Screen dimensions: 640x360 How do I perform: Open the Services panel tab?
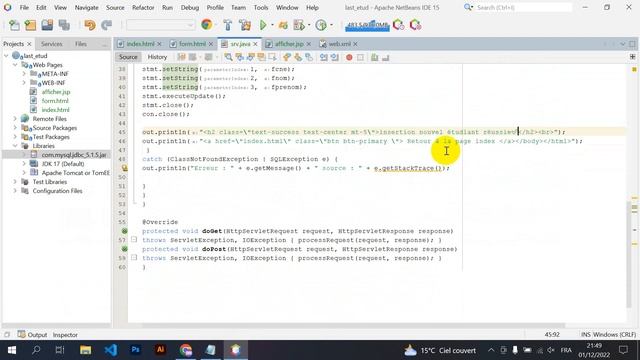51,44
